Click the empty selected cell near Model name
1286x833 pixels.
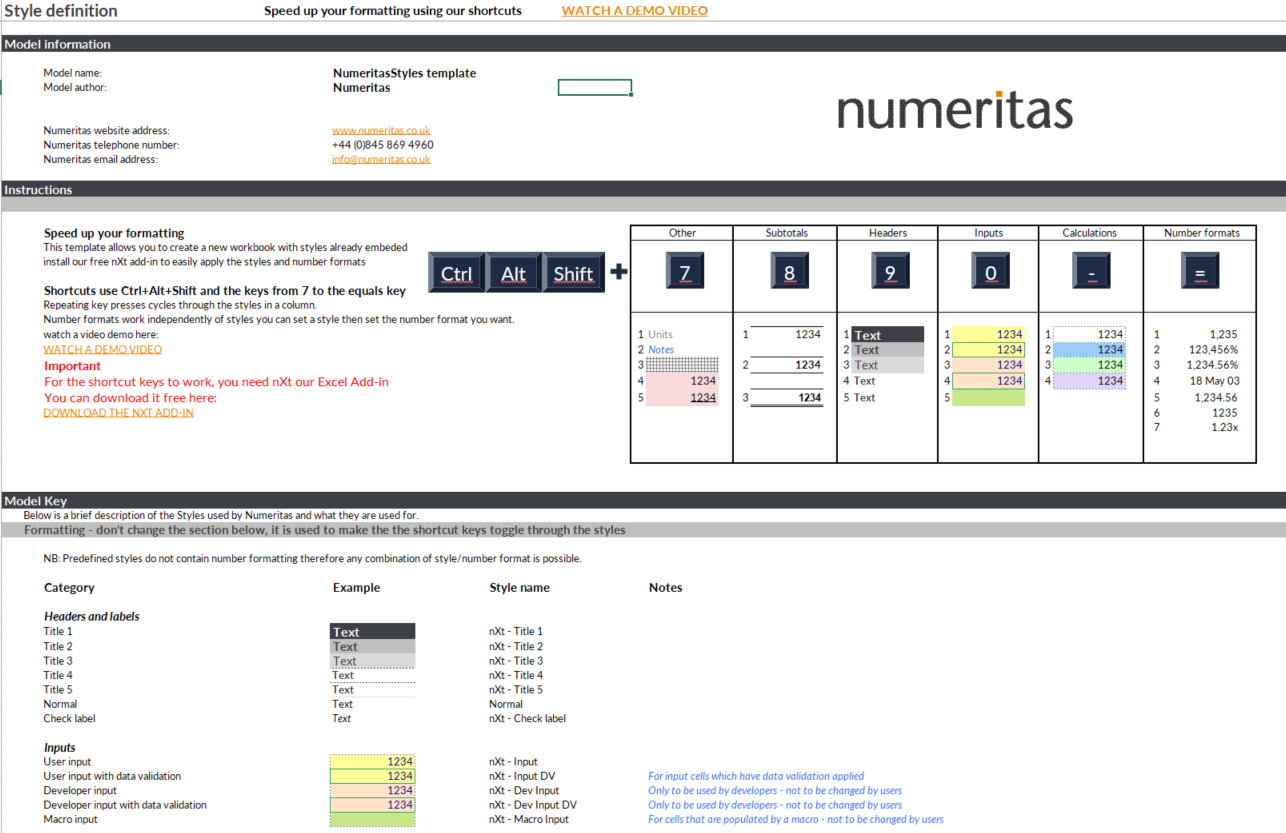[594, 87]
